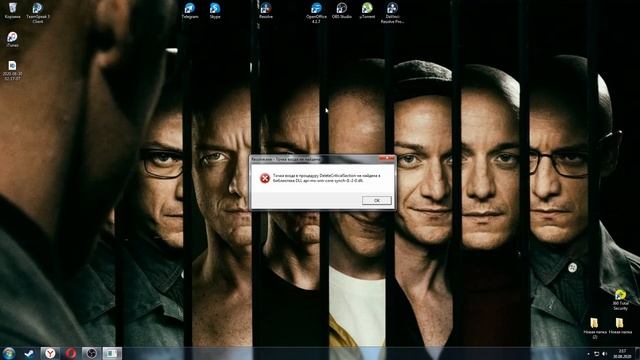
Task: Select the Skype desktop shortcut
Action: tap(215, 11)
